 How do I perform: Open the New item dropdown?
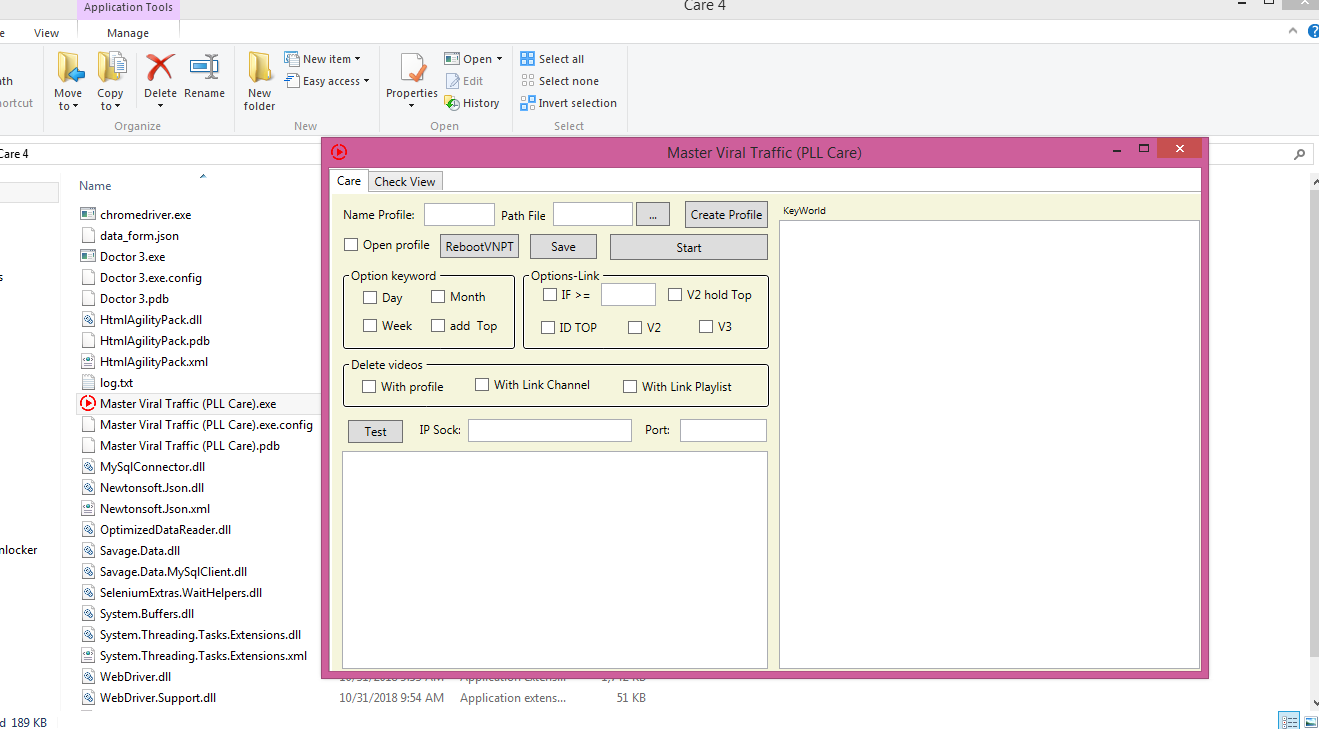point(322,59)
